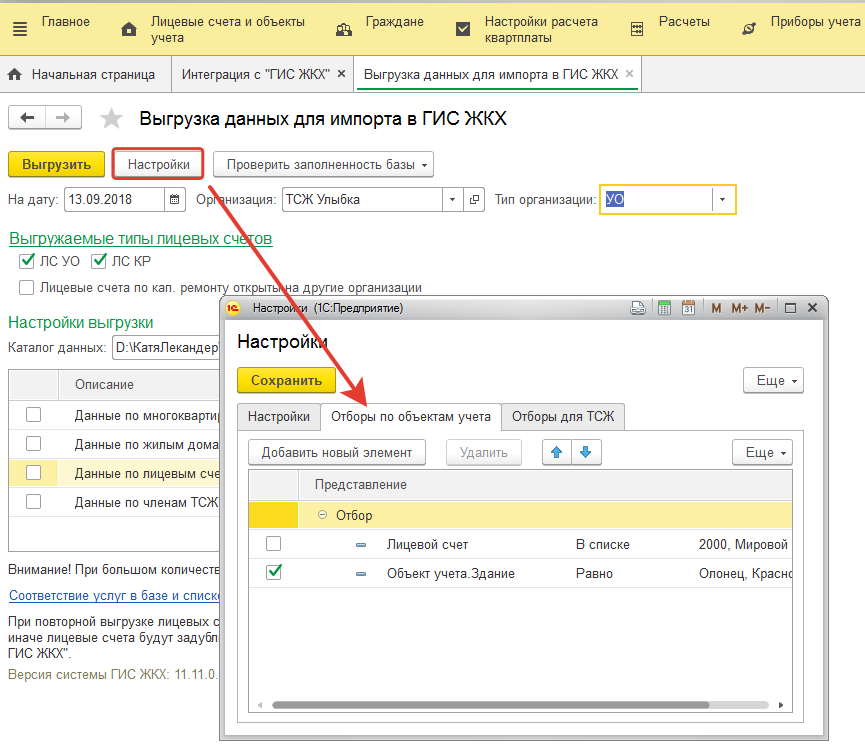Click the checkmark icon for Настройки расчета
Screen dimensions: 865x755
(463, 29)
